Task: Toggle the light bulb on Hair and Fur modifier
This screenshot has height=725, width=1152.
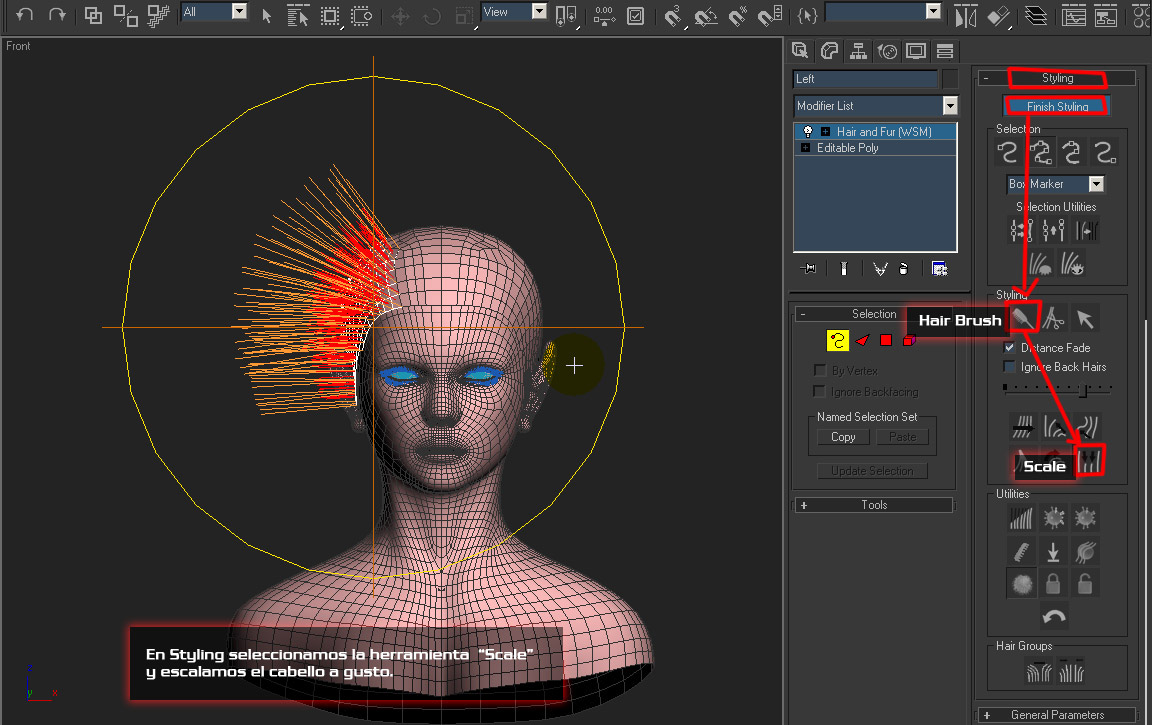Action: pos(808,132)
